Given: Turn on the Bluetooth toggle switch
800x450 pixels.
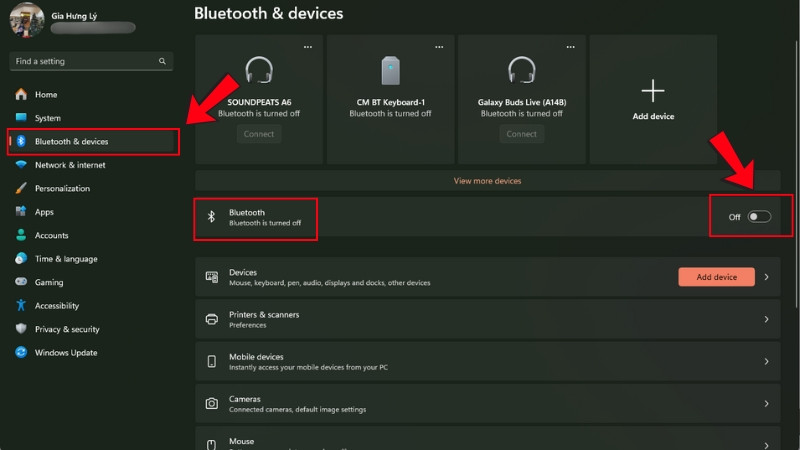Looking at the screenshot, I should (x=759, y=216).
